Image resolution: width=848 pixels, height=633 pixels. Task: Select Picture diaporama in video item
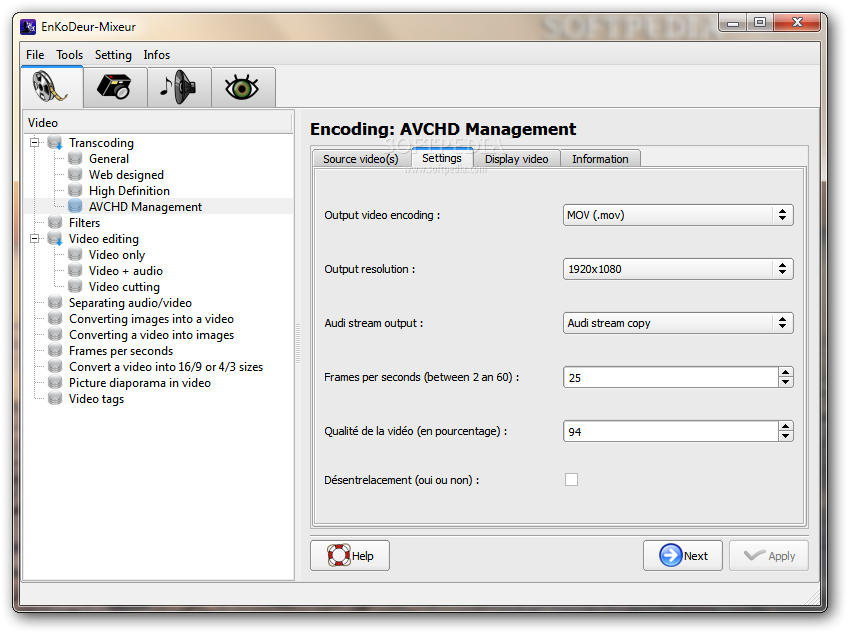(x=140, y=383)
